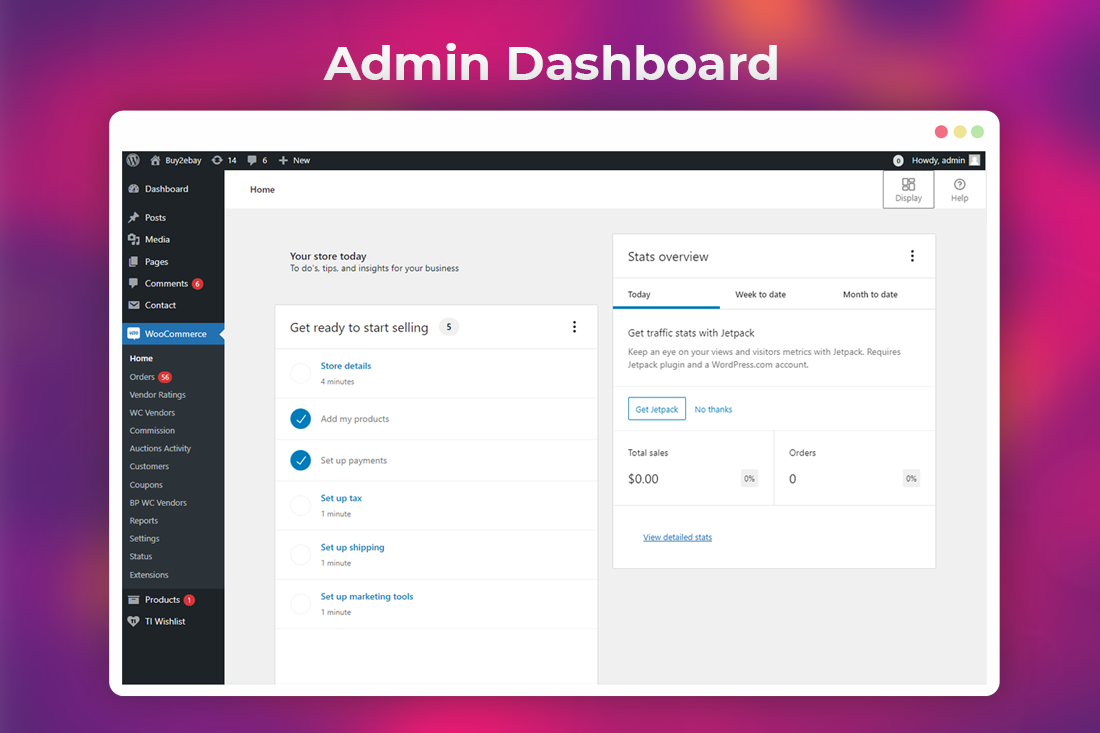
Task: Toggle the Store details task circle
Action: coord(300,373)
